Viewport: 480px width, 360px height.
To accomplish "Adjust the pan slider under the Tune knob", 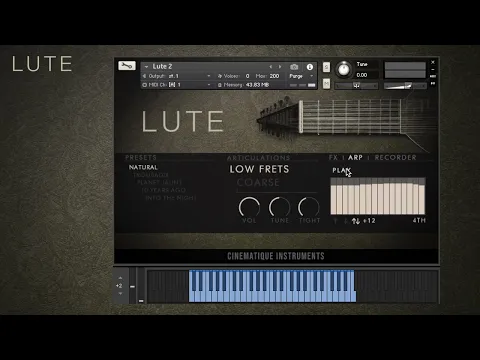I will click(x=356, y=86).
